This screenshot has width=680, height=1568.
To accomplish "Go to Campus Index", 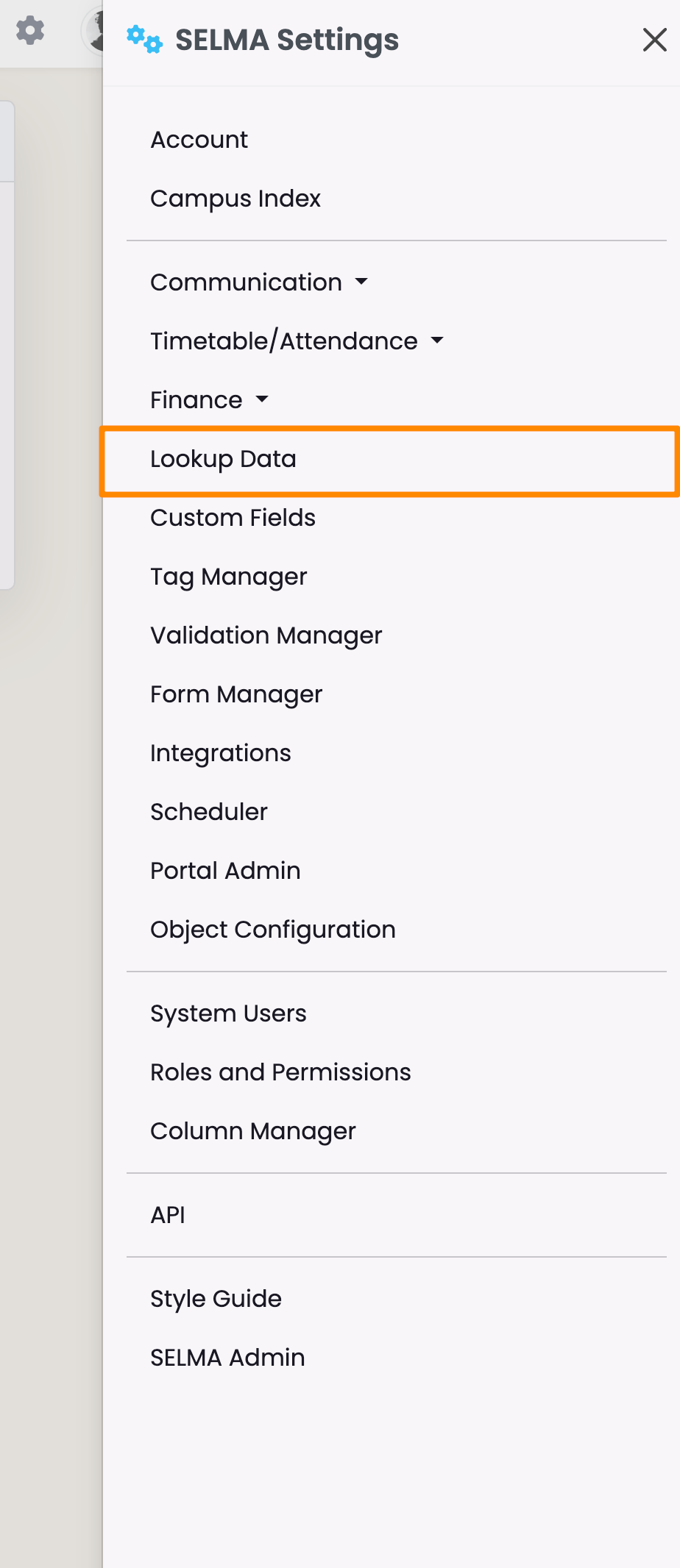I will tap(235, 199).
